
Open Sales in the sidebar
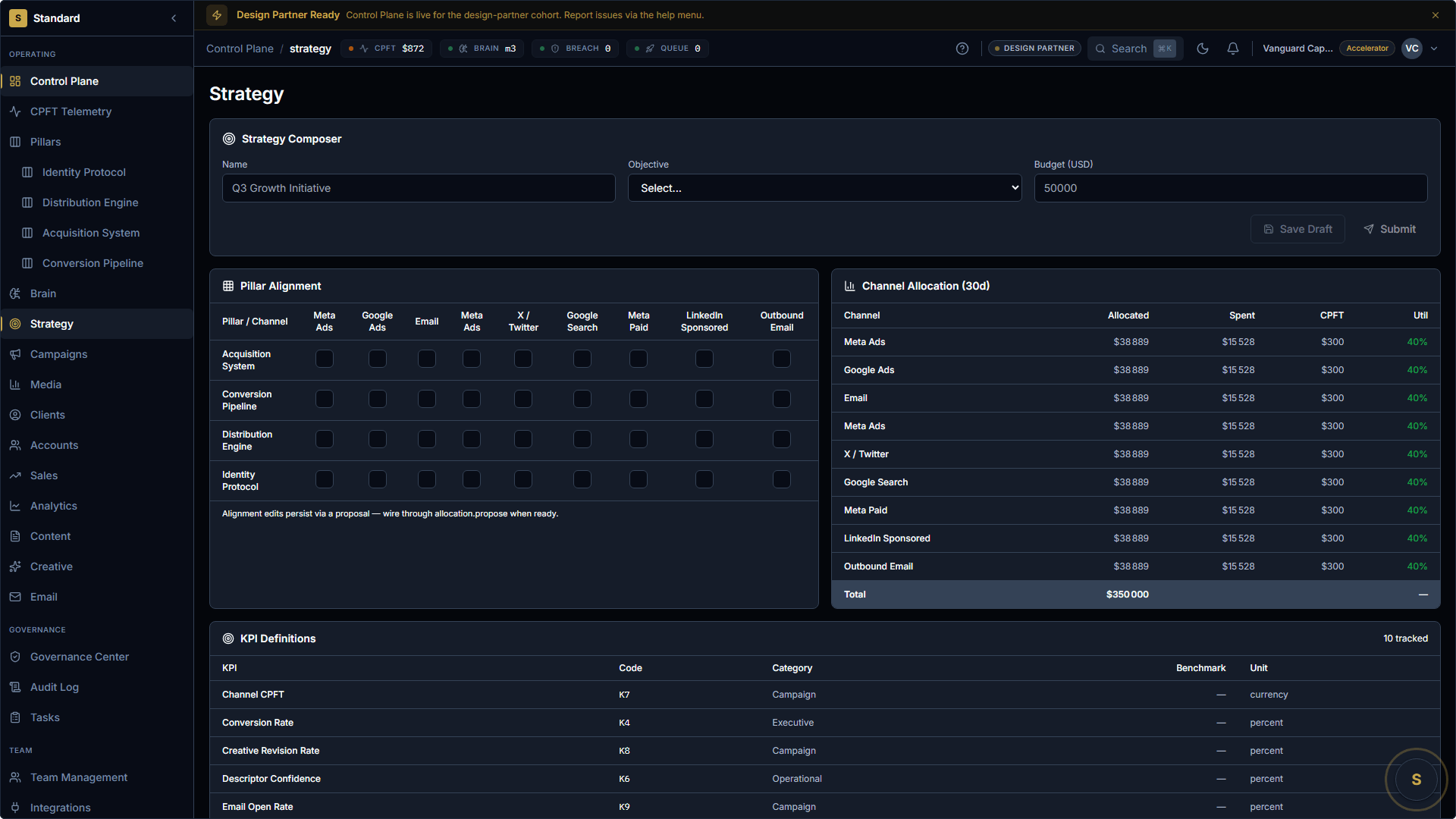(x=96, y=475)
